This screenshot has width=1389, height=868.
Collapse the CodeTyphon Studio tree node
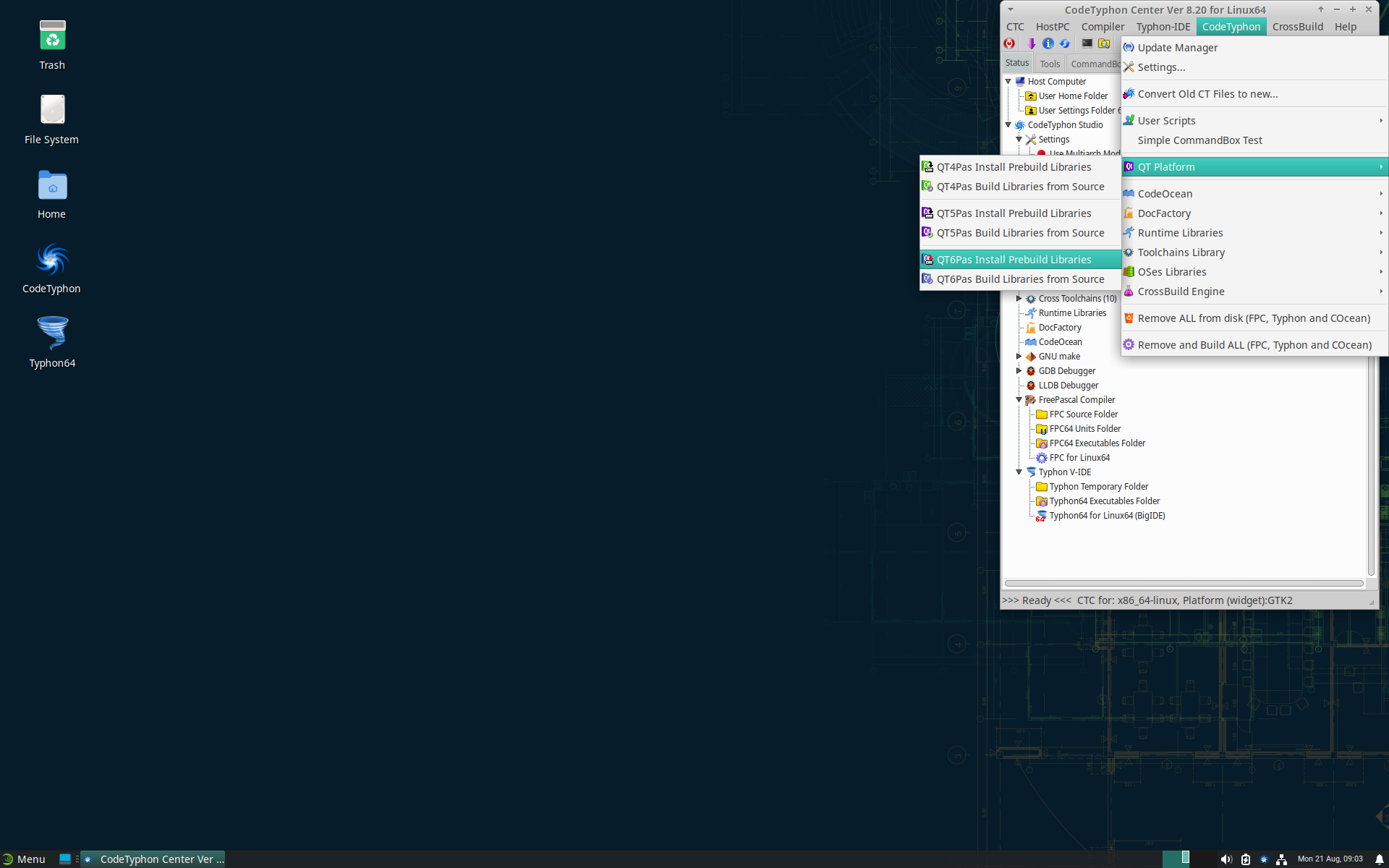[1008, 125]
